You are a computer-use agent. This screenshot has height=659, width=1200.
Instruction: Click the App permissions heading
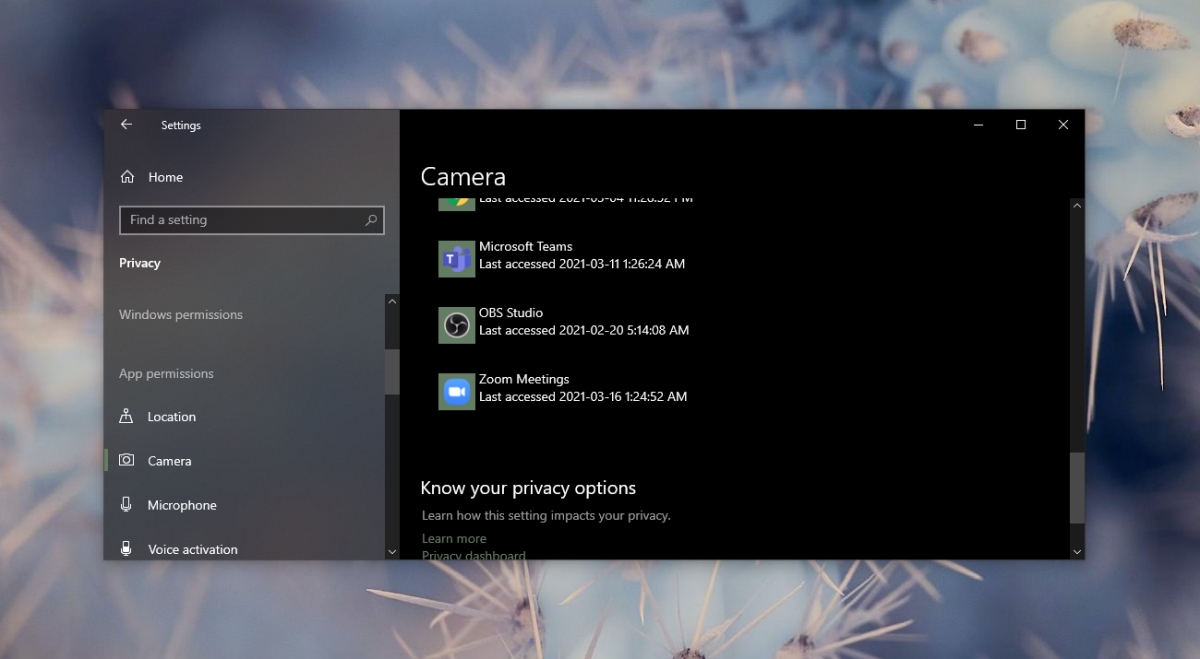pos(166,373)
